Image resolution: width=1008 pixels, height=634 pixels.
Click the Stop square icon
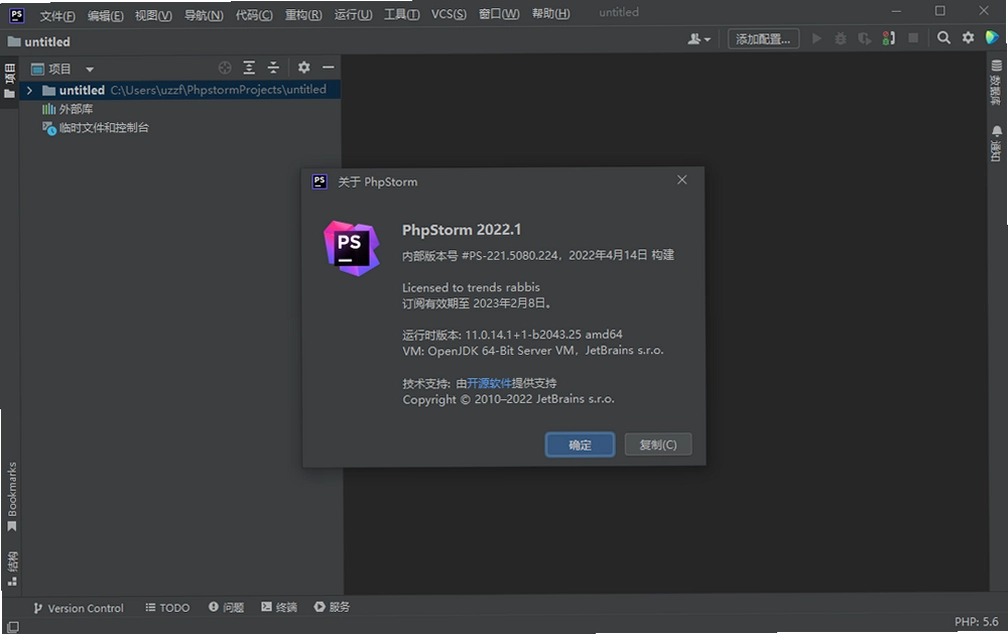[913, 39]
